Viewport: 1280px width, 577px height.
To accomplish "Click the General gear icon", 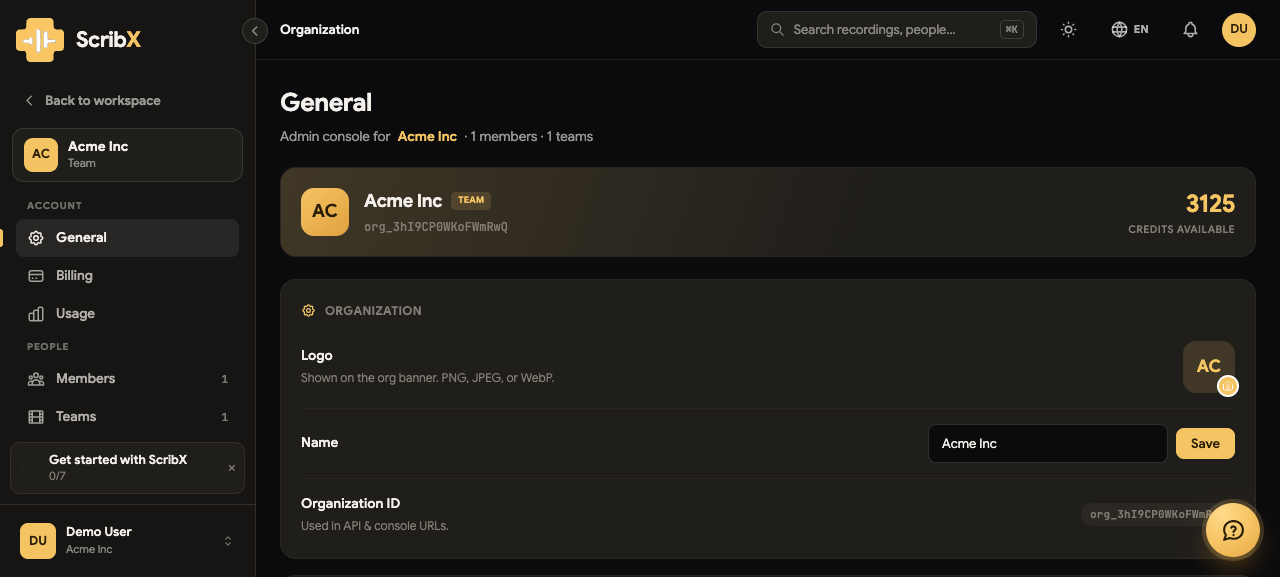I will (x=36, y=238).
